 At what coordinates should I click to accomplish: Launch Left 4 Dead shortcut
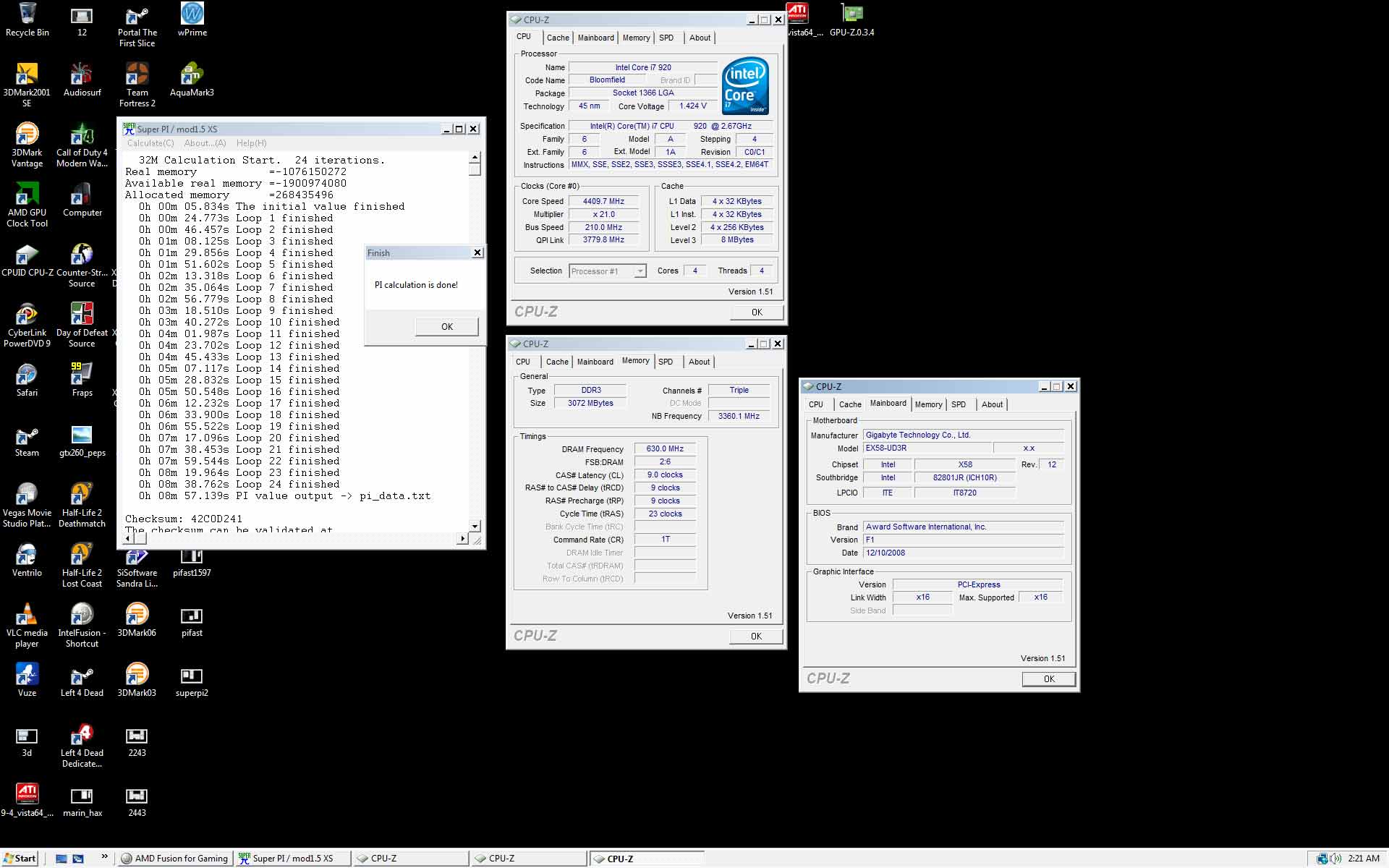pyautogui.click(x=82, y=680)
